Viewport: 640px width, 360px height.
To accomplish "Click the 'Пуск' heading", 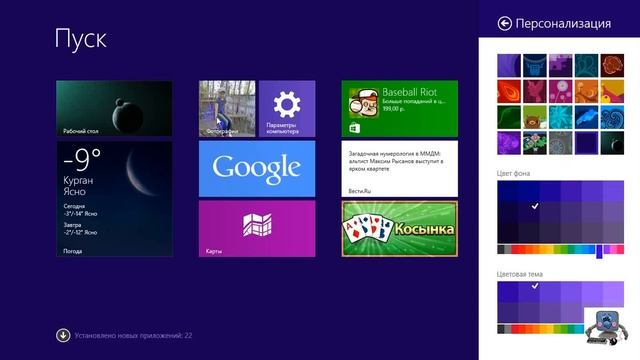I will pos(80,39).
